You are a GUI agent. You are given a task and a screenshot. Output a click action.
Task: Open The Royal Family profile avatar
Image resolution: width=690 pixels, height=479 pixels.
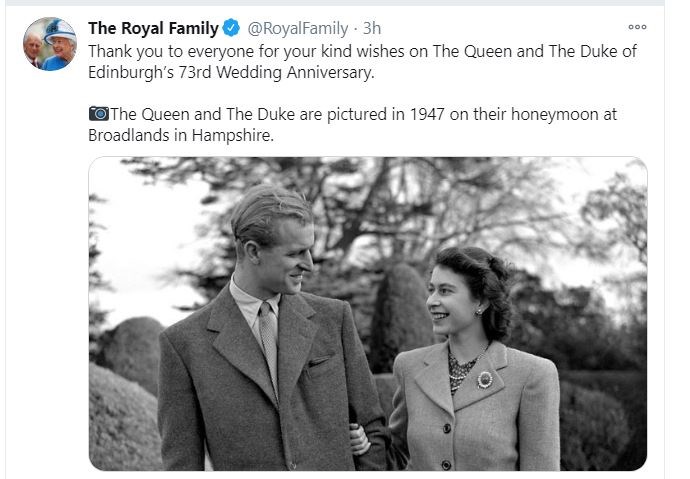49,45
